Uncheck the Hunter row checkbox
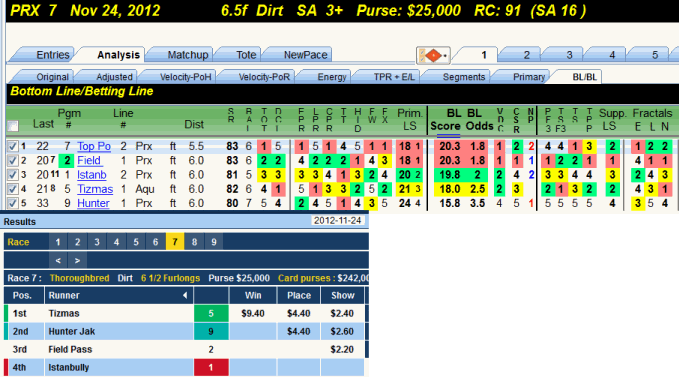 [13, 203]
